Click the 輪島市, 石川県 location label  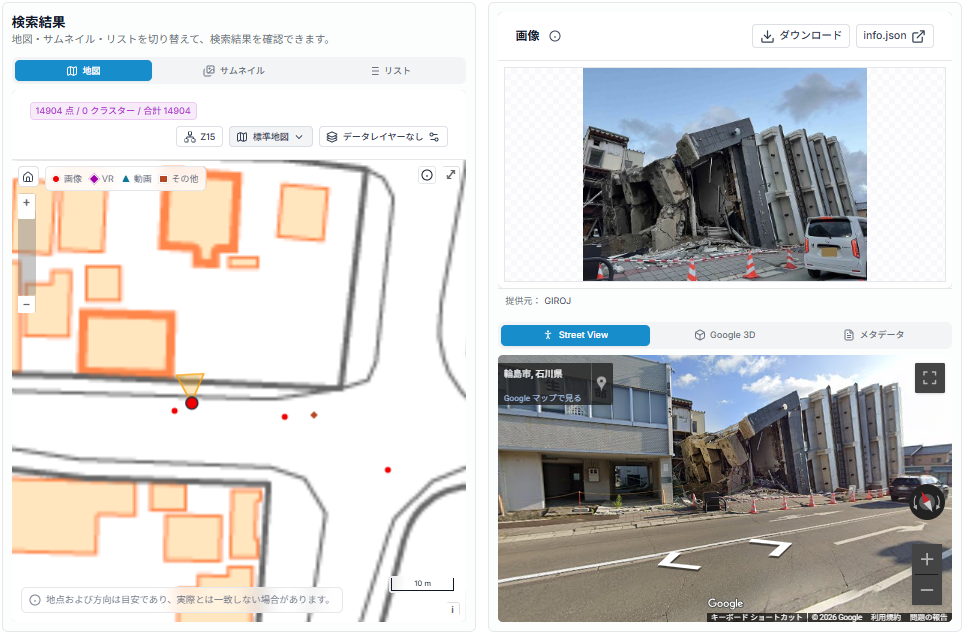pos(533,374)
